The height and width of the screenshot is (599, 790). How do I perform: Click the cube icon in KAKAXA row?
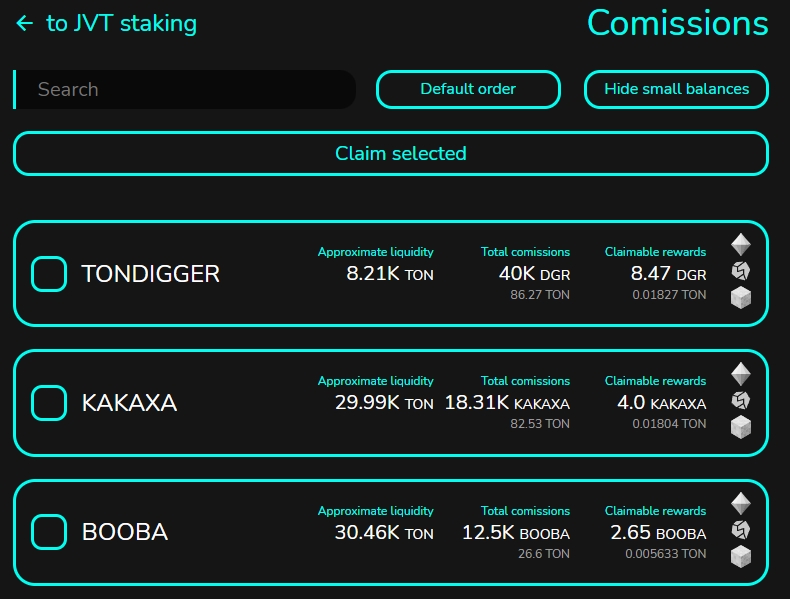(740, 427)
